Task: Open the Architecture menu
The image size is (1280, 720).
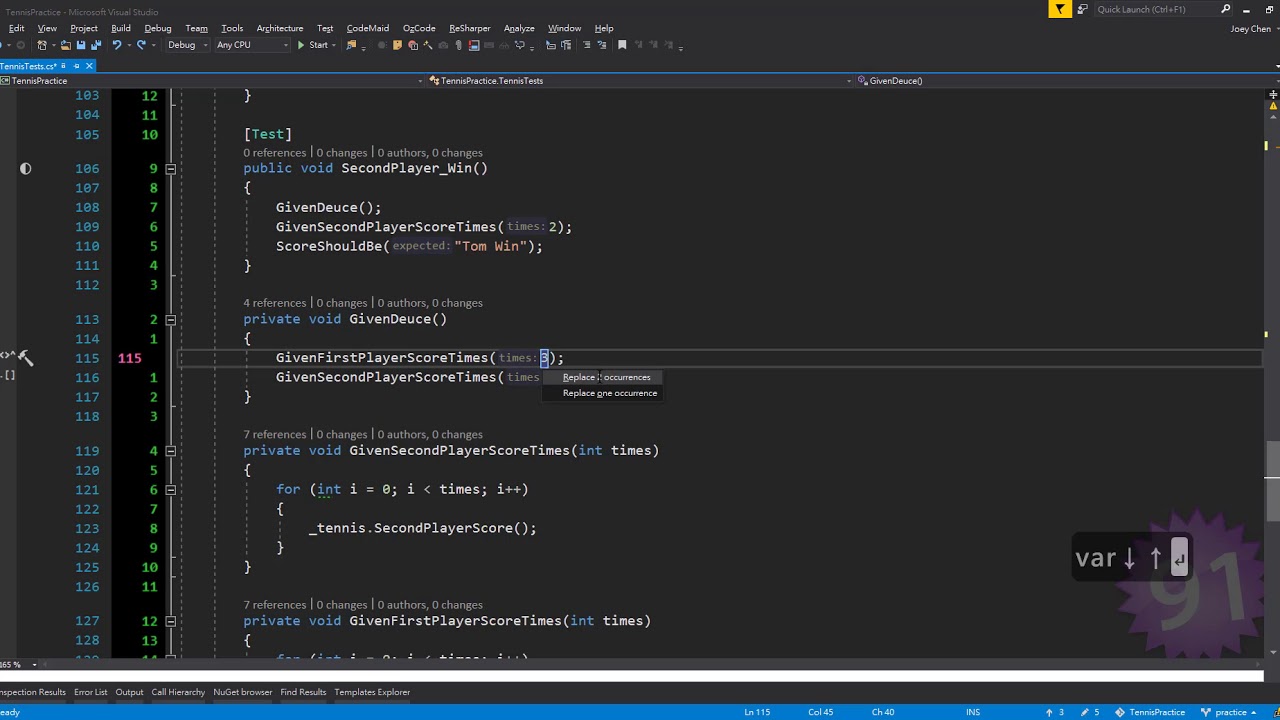Action: pos(280,28)
